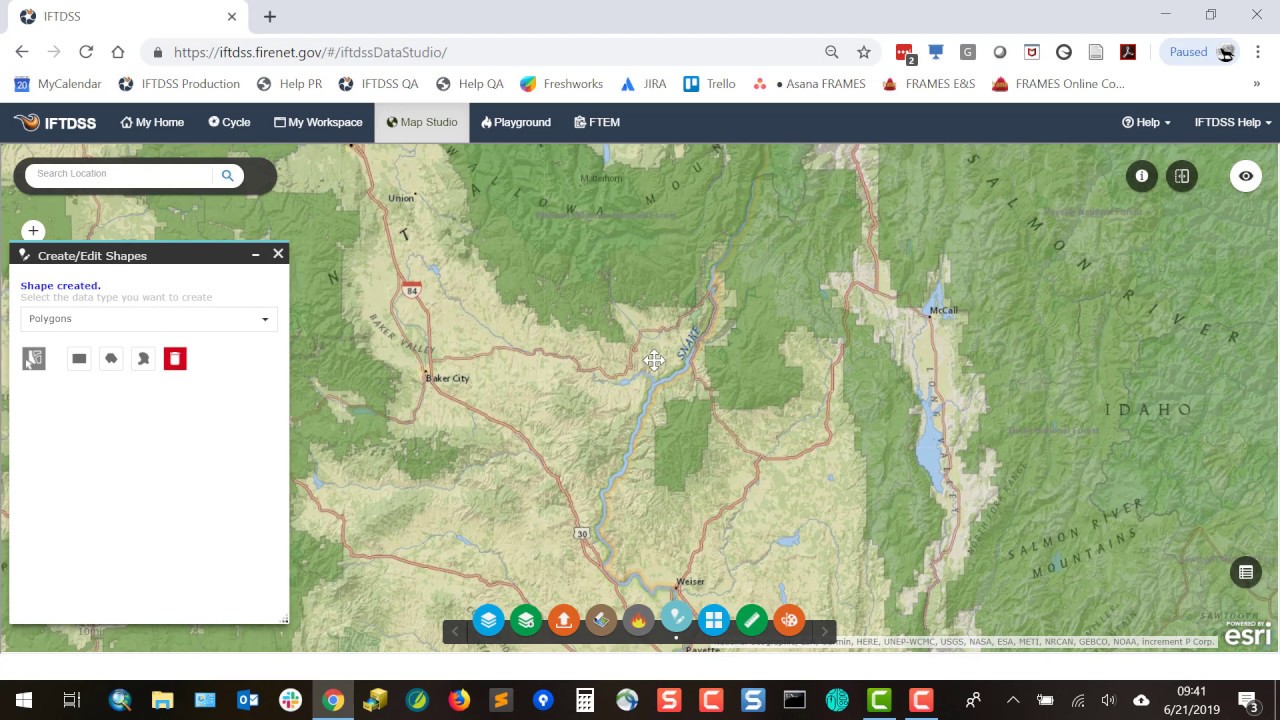
Task: Go to next widget page arrow
Action: click(824, 631)
